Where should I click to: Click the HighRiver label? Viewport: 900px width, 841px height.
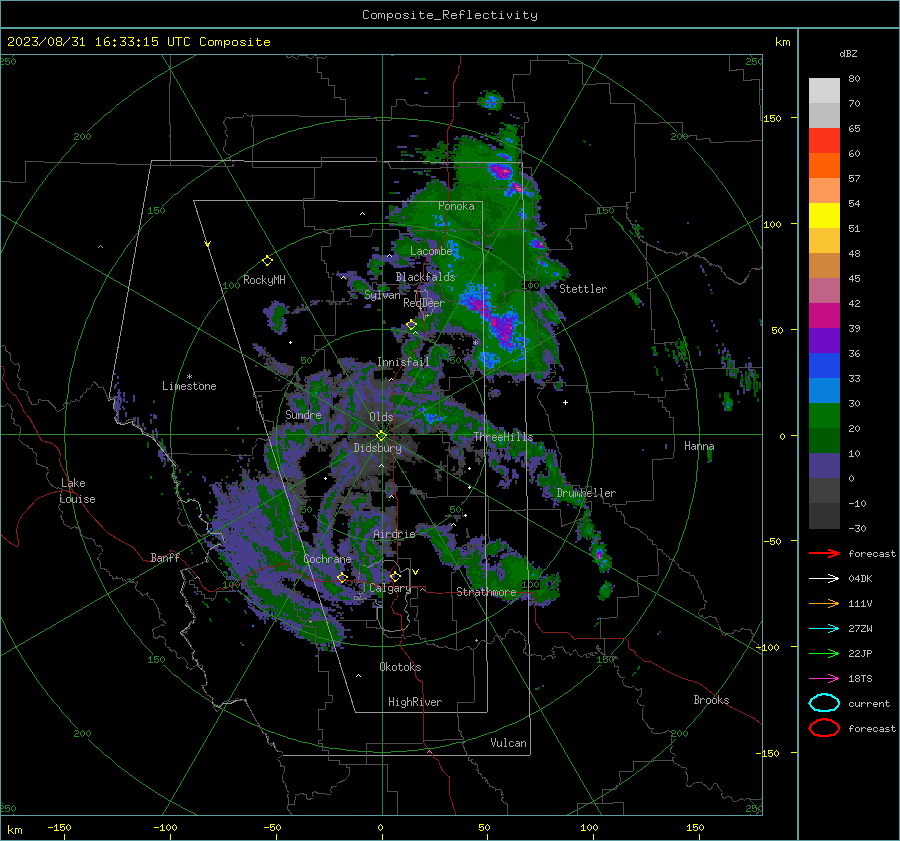[x=415, y=702]
